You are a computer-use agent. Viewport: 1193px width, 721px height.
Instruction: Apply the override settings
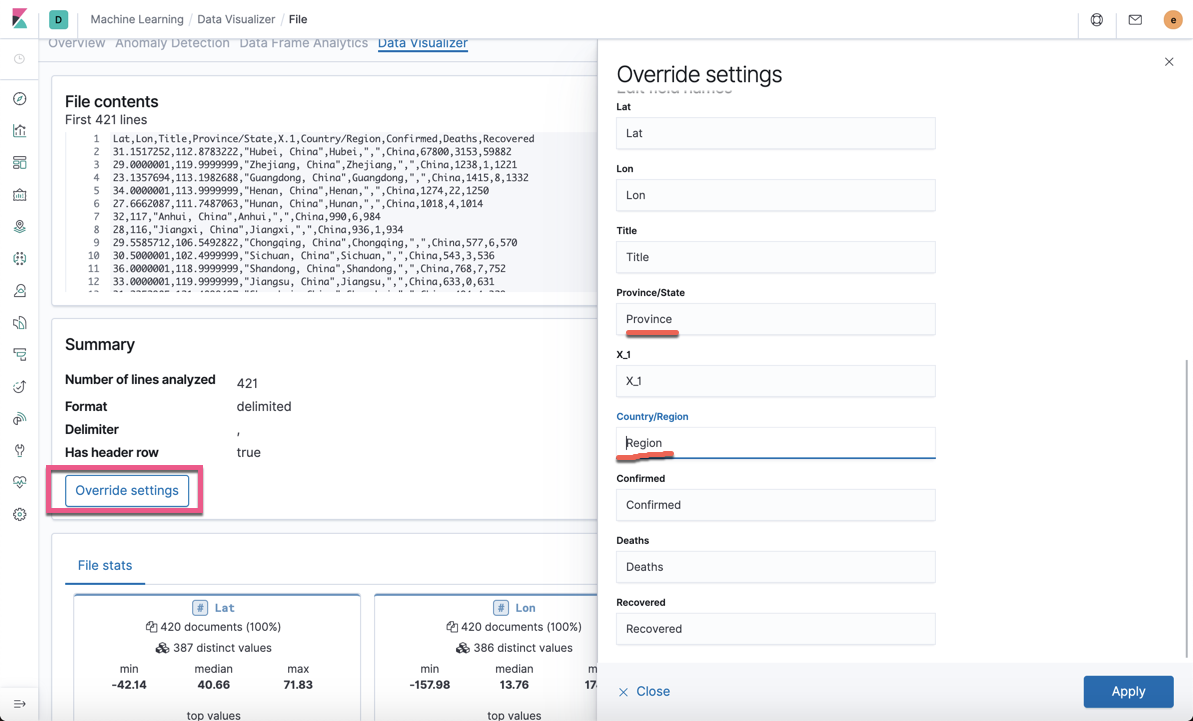pyautogui.click(x=1128, y=691)
